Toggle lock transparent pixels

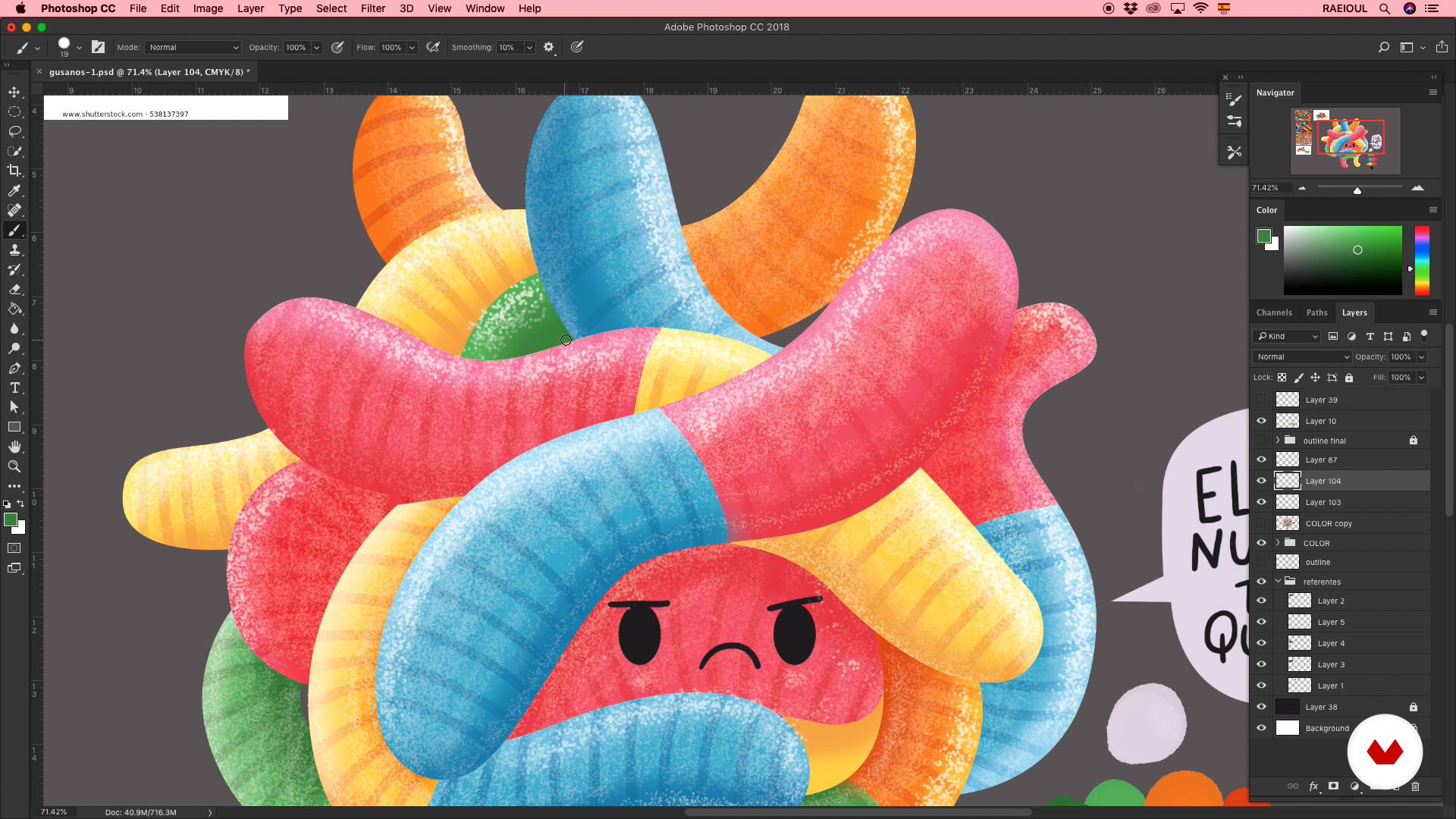(x=1282, y=378)
